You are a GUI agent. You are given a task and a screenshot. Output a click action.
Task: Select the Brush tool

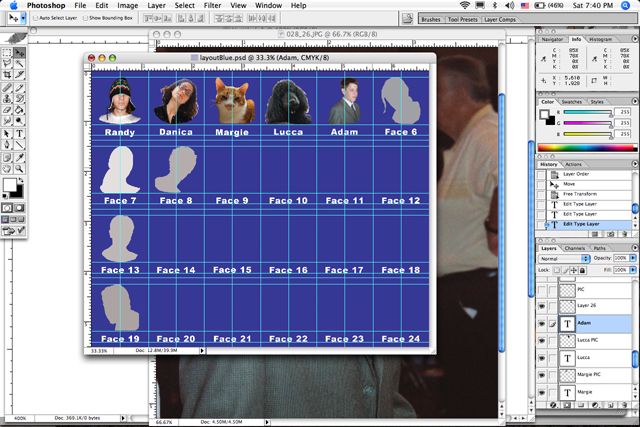click(x=19, y=88)
